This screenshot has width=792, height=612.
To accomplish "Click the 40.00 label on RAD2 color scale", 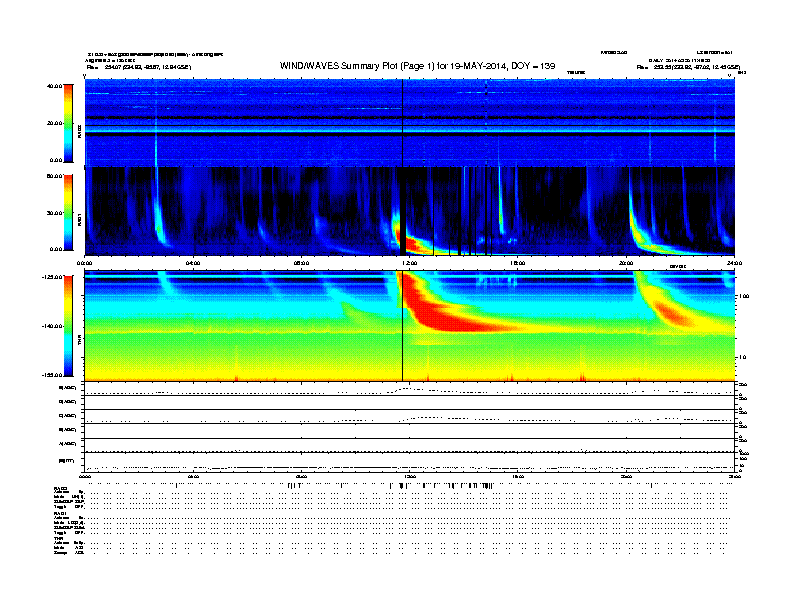I will point(55,86).
